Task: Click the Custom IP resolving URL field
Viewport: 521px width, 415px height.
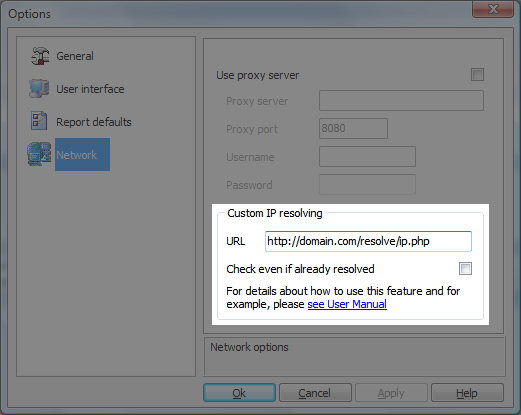Action: pos(368,241)
